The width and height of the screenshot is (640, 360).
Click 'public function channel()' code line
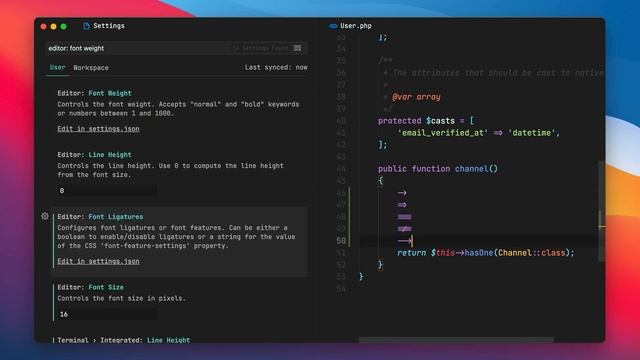point(438,169)
